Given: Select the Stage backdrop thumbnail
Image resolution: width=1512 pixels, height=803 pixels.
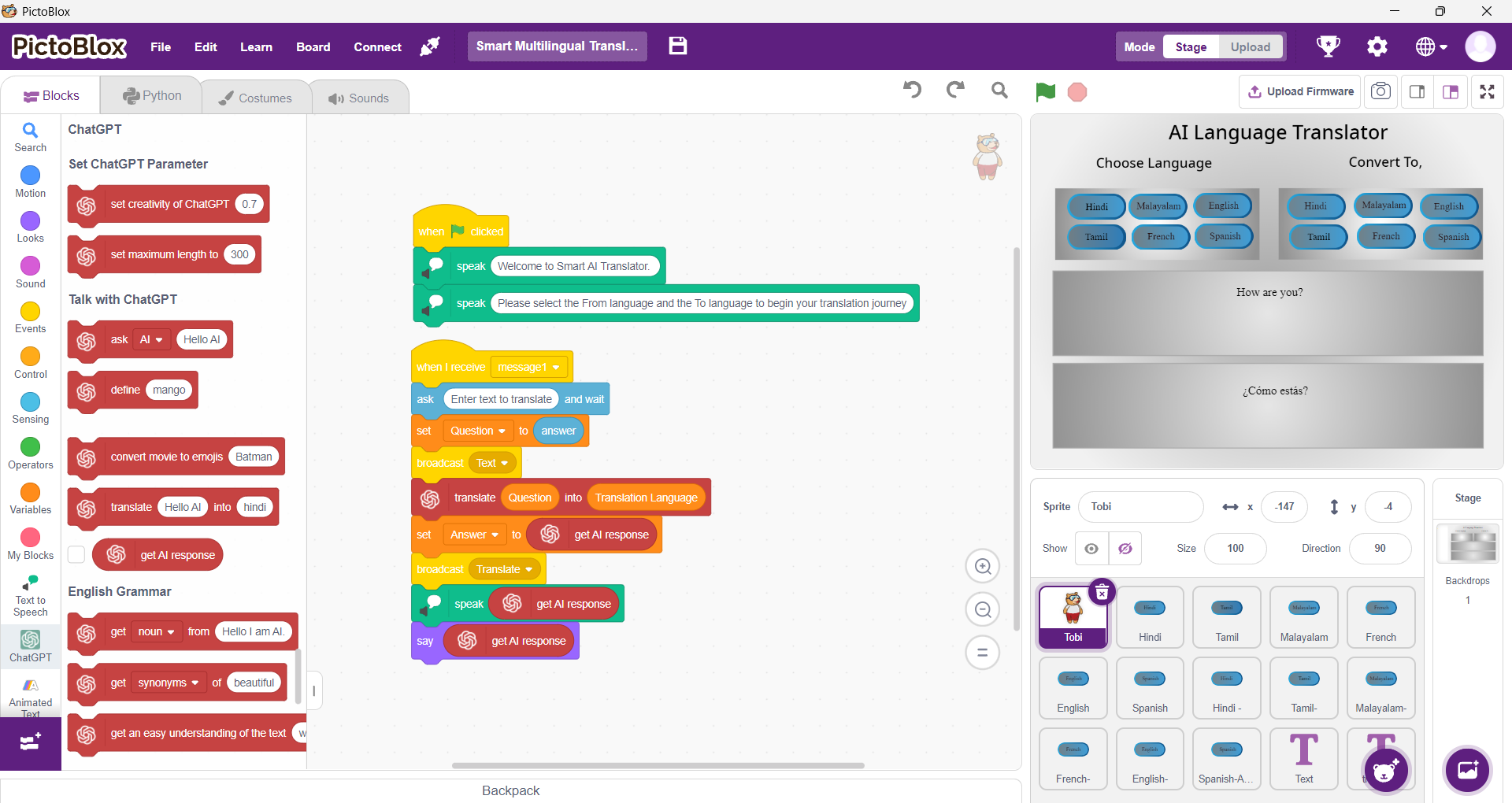Looking at the screenshot, I should pyautogui.click(x=1468, y=544).
